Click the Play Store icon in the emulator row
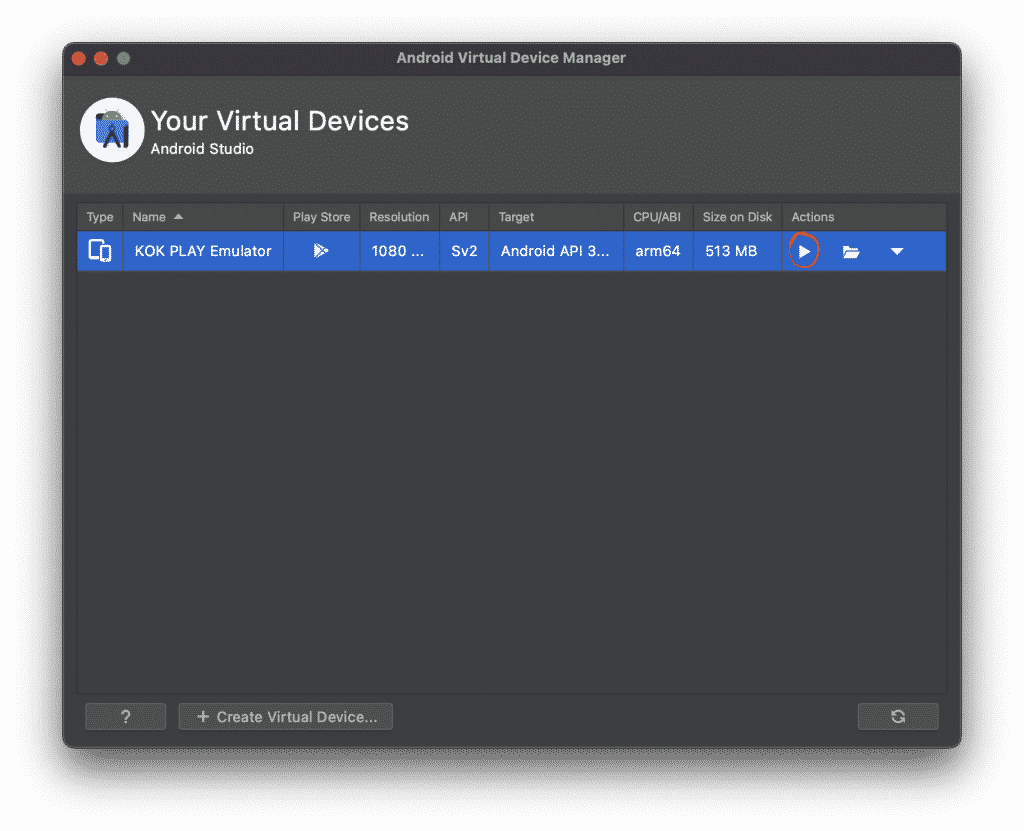Viewport: 1024px width, 831px height. pos(321,251)
